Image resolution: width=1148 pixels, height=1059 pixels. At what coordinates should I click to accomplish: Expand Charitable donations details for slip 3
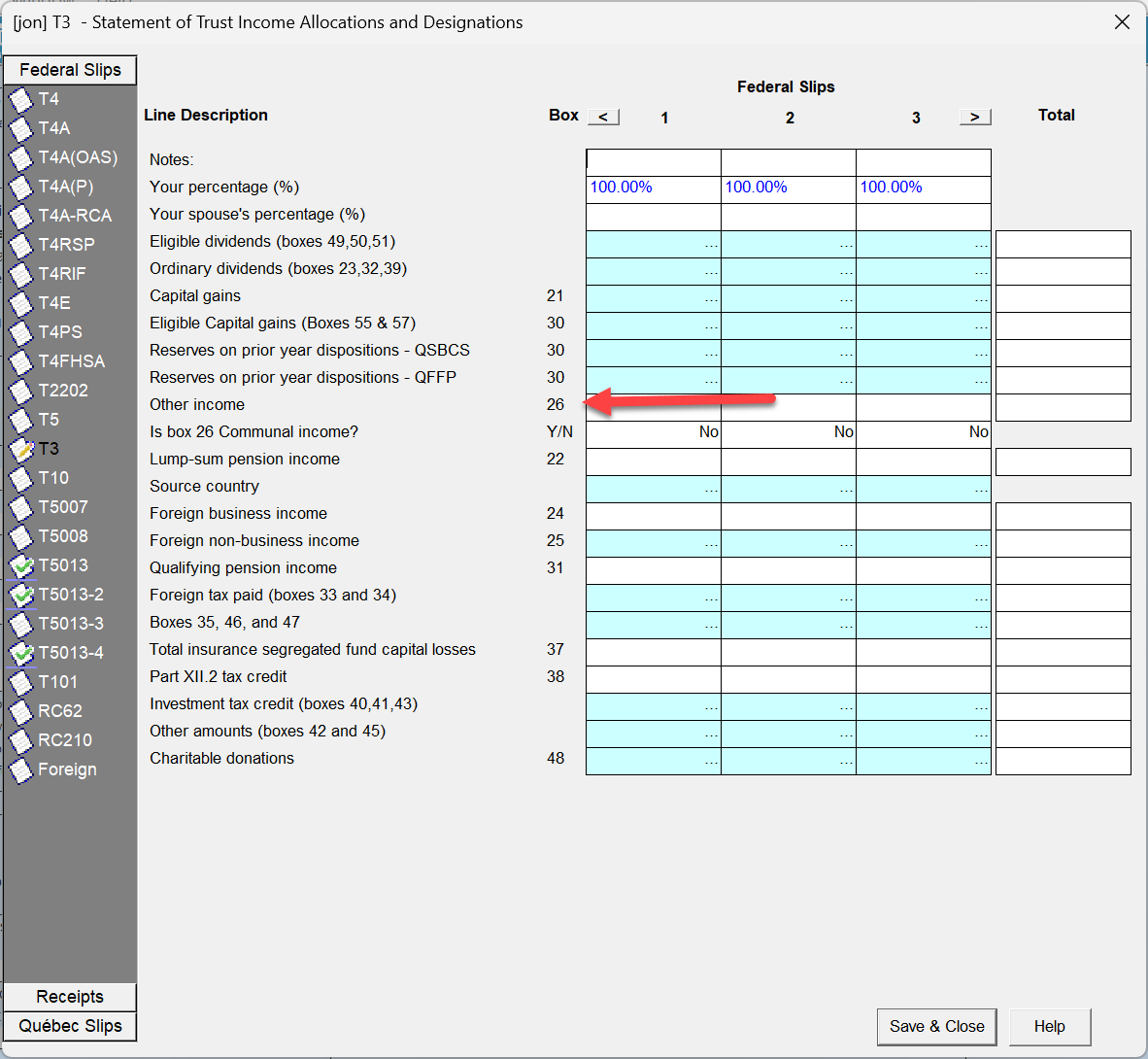click(x=981, y=761)
